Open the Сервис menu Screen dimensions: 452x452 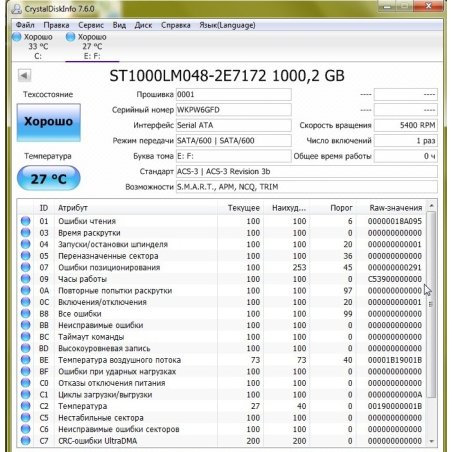click(x=91, y=25)
